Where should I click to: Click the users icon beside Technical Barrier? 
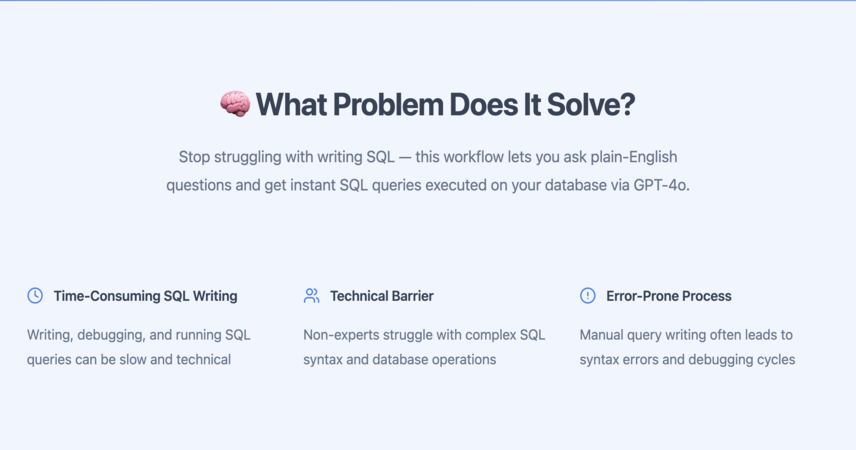[311, 295]
